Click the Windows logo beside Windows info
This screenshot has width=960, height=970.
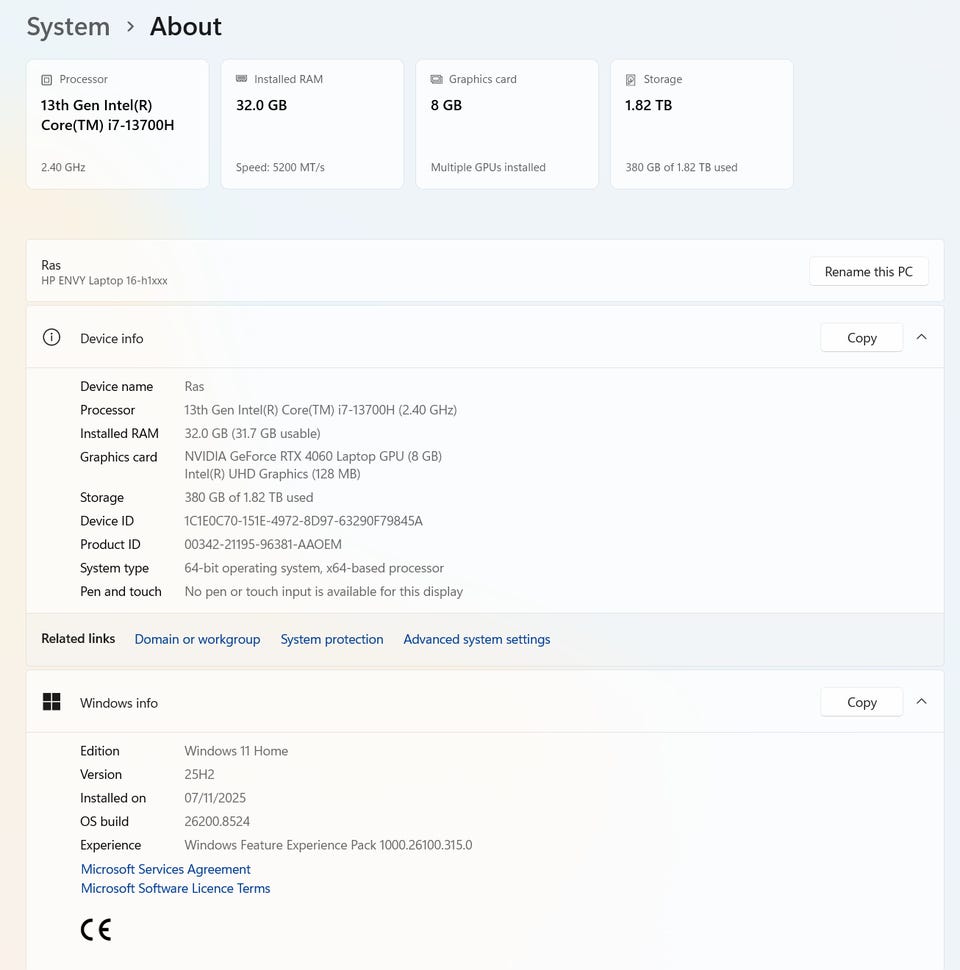51,702
